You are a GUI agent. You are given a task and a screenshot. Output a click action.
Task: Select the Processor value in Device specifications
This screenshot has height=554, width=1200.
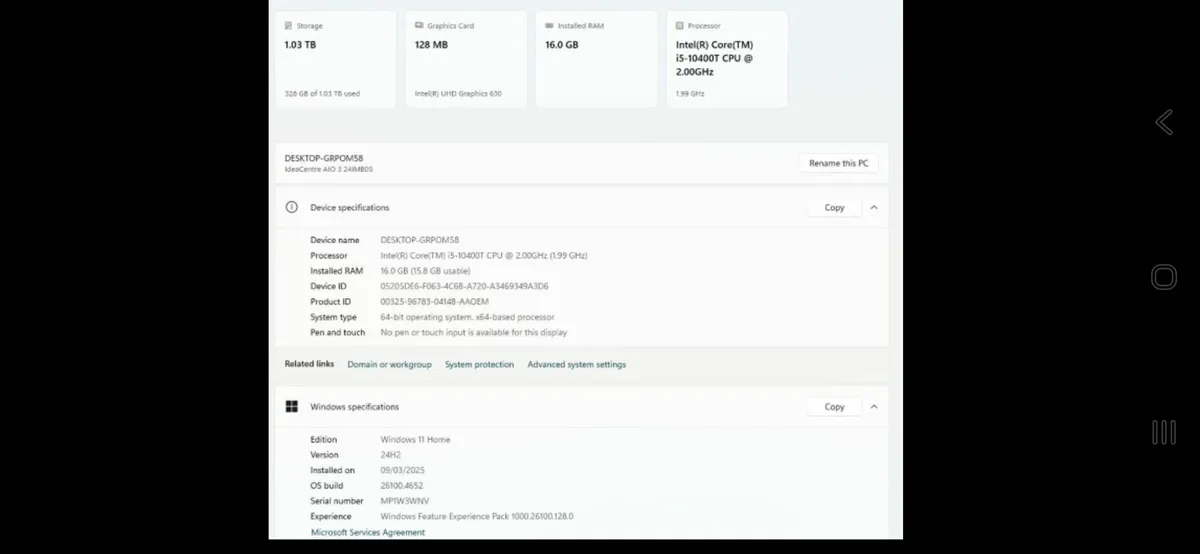(x=484, y=256)
